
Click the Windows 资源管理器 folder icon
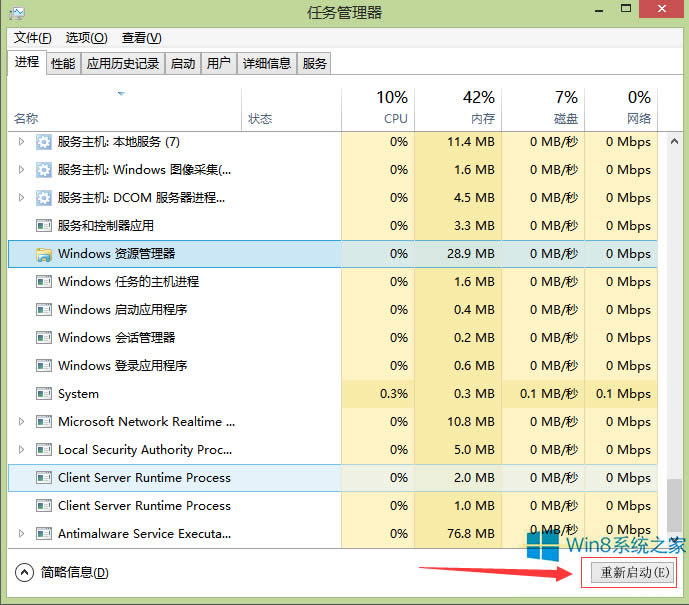(43, 254)
